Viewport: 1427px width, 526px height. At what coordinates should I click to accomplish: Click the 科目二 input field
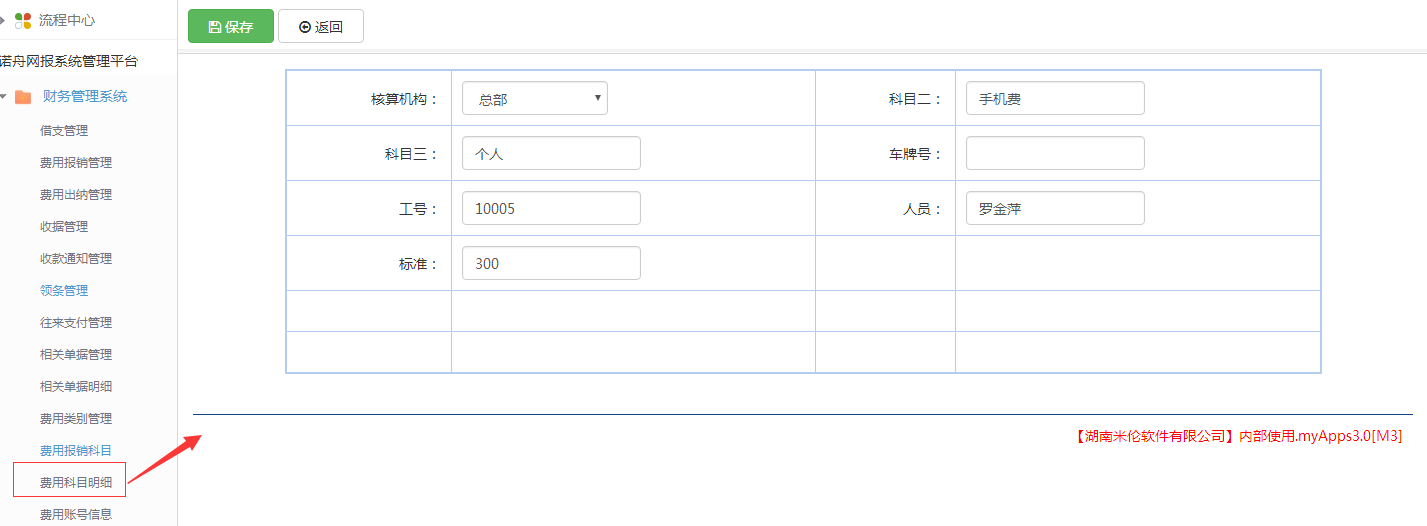point(1055,98)
